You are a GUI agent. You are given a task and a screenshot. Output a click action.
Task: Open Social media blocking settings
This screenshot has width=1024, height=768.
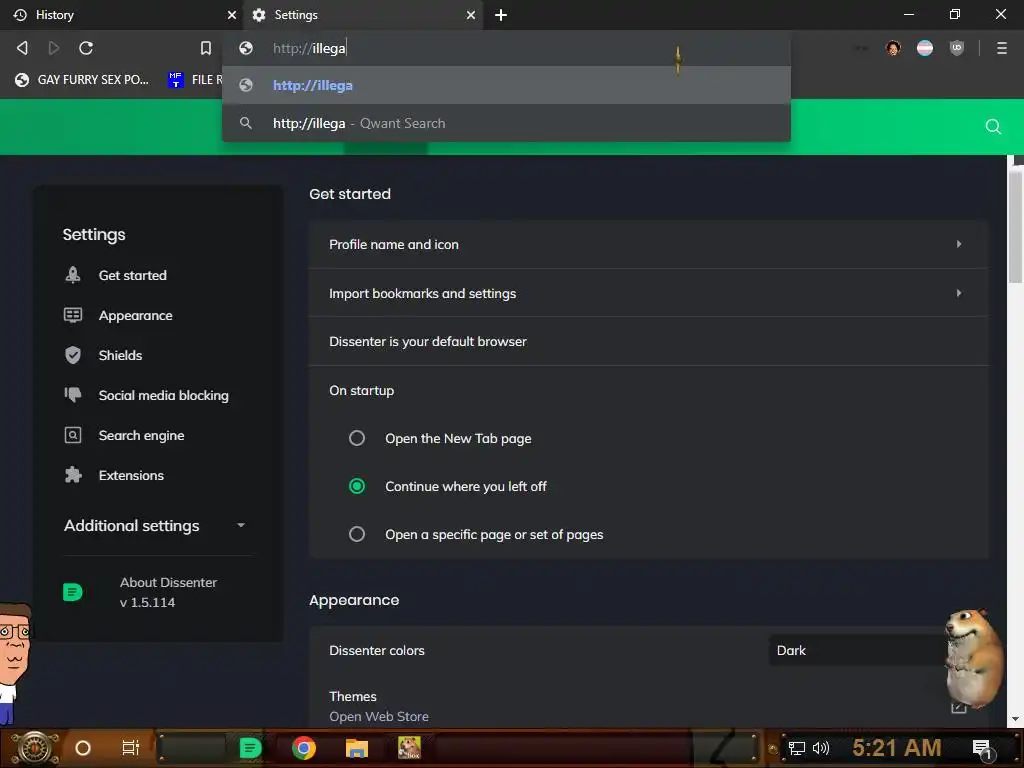163,395
